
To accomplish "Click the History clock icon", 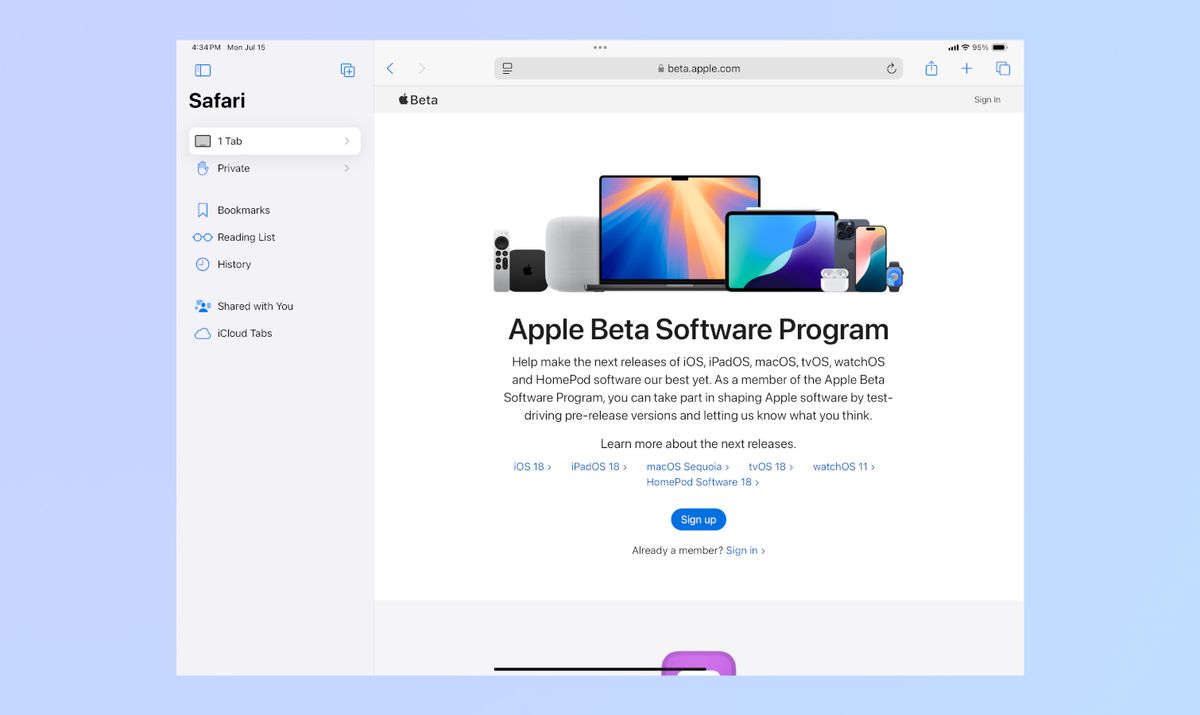I will click(203, 264).
